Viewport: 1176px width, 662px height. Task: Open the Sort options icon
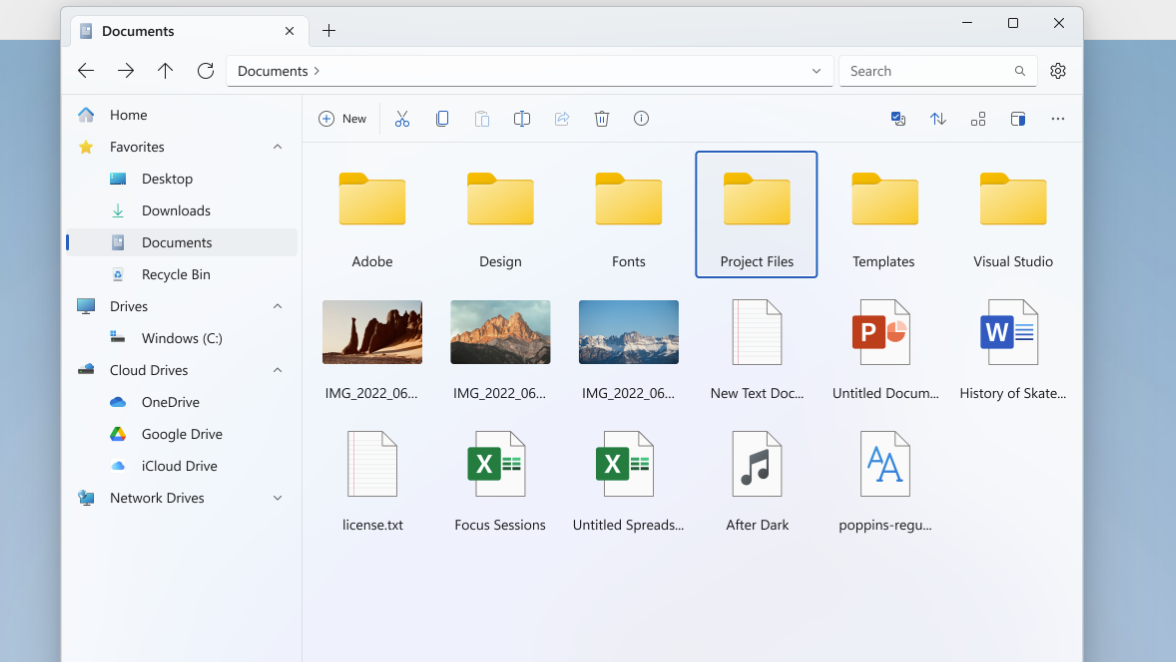pos(938,118)
